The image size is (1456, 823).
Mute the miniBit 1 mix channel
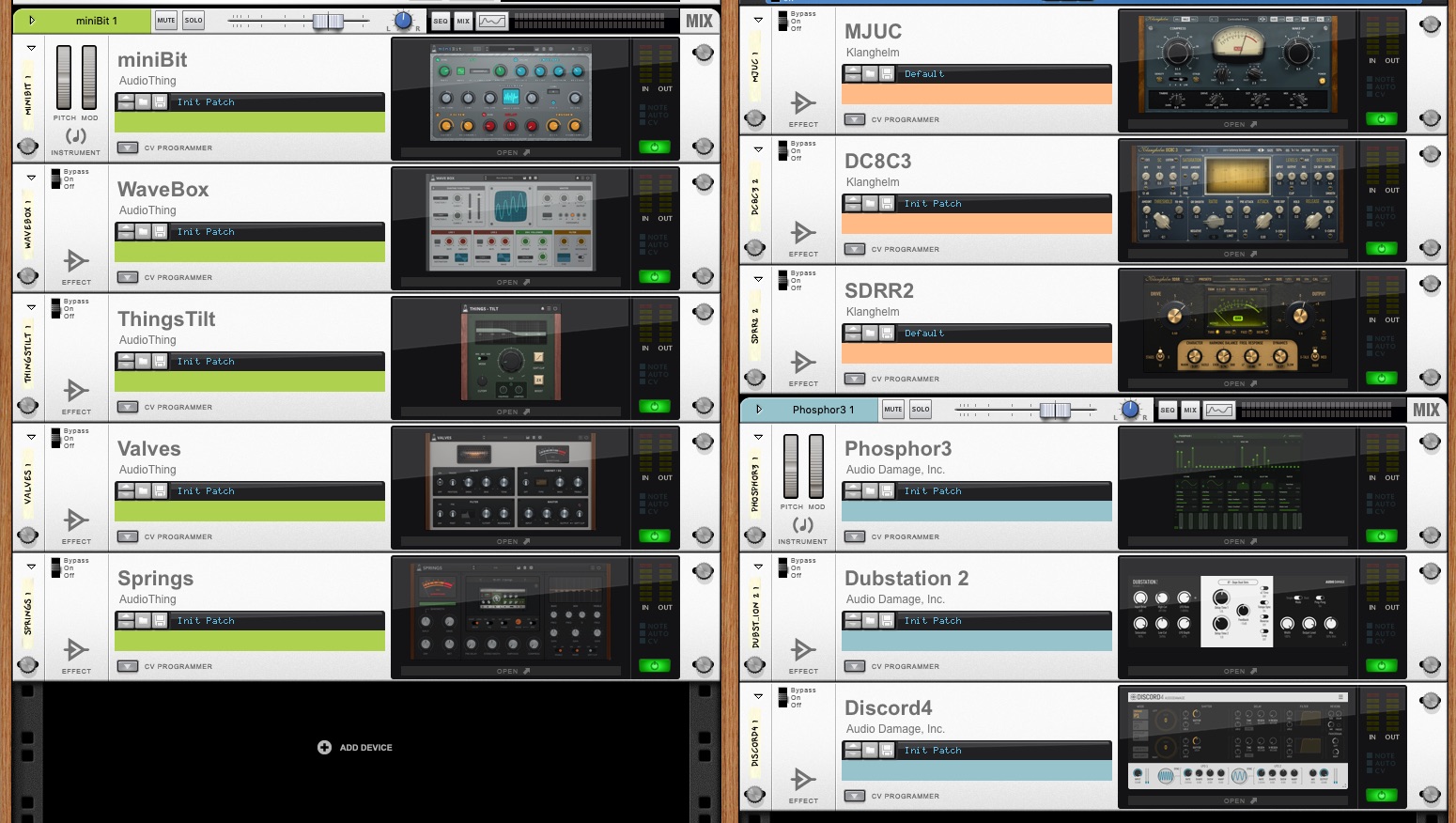[166, 21]
